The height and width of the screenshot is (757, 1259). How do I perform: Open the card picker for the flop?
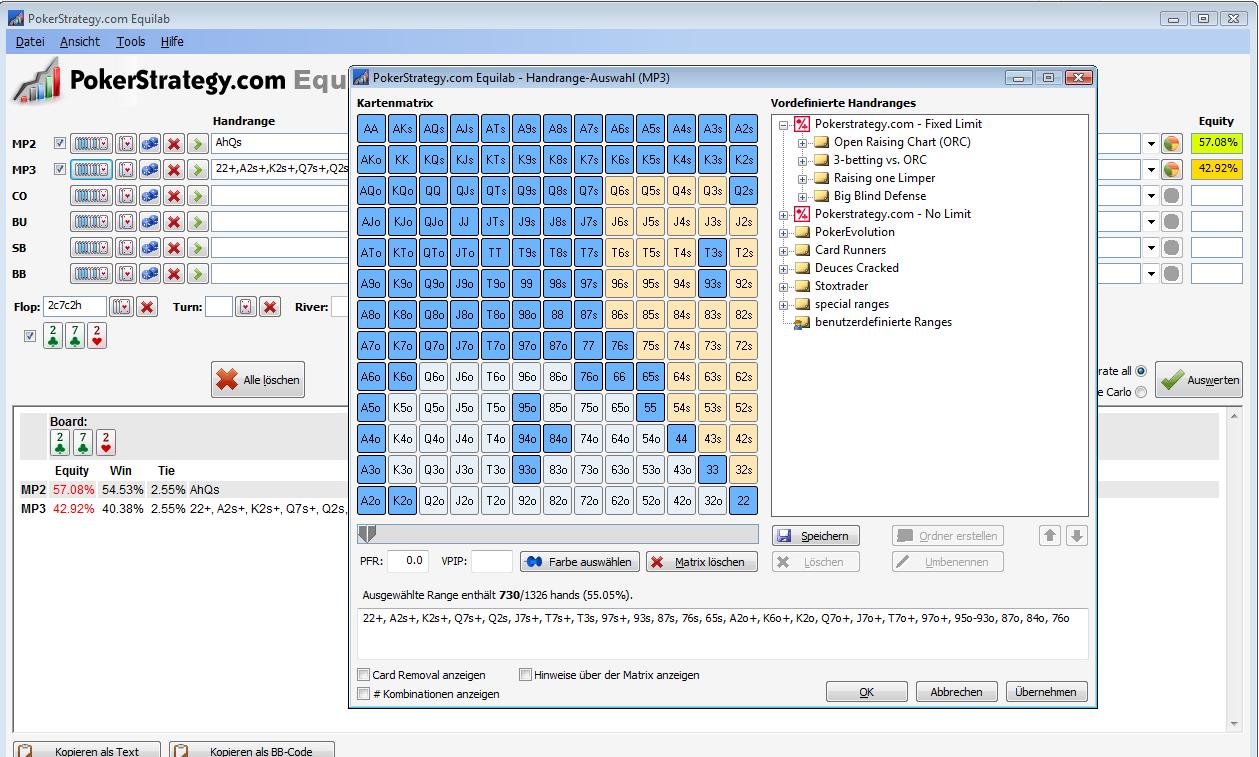pyautogui.click(x=122, y=307)
